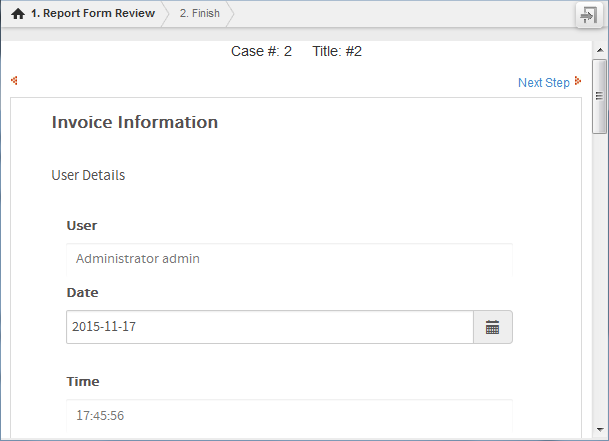The width and height of the screenshot is (609, 441).
Task: Click the exit panel icon at top right
Action: click(588, 15)
